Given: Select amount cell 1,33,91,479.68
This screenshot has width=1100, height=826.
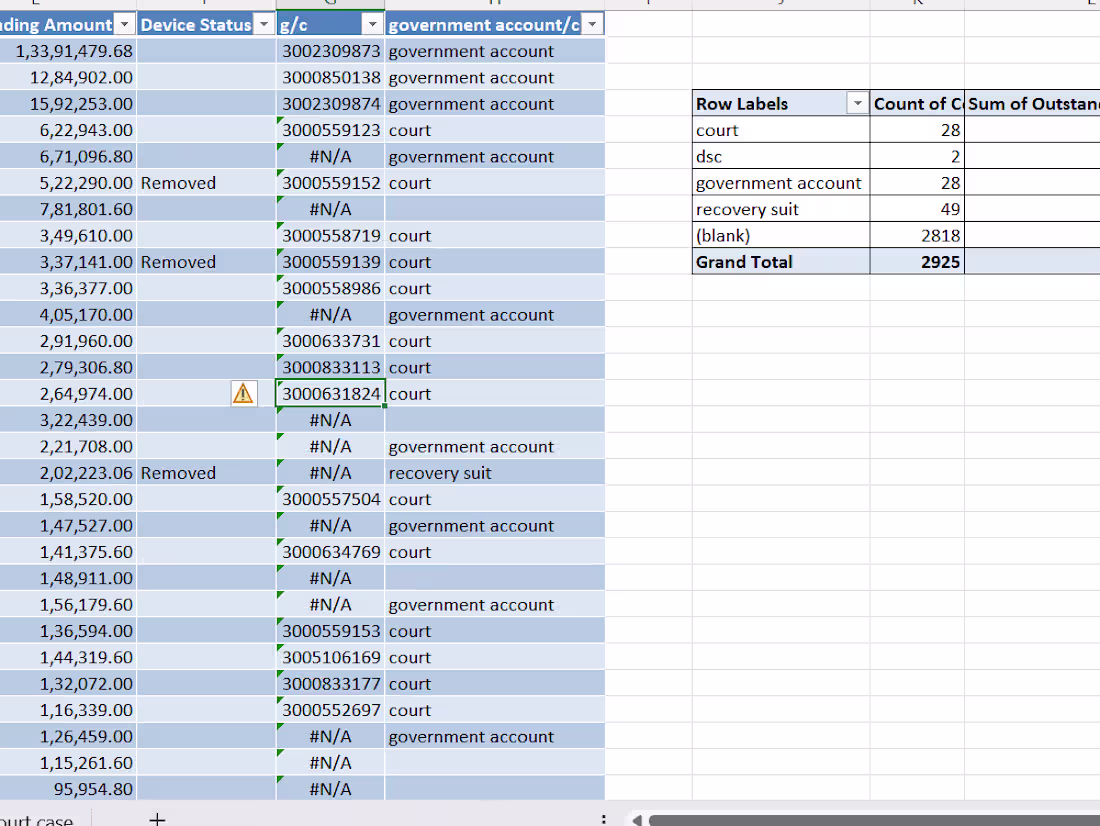Looking at the screenshot, I should tap(67, 51).
